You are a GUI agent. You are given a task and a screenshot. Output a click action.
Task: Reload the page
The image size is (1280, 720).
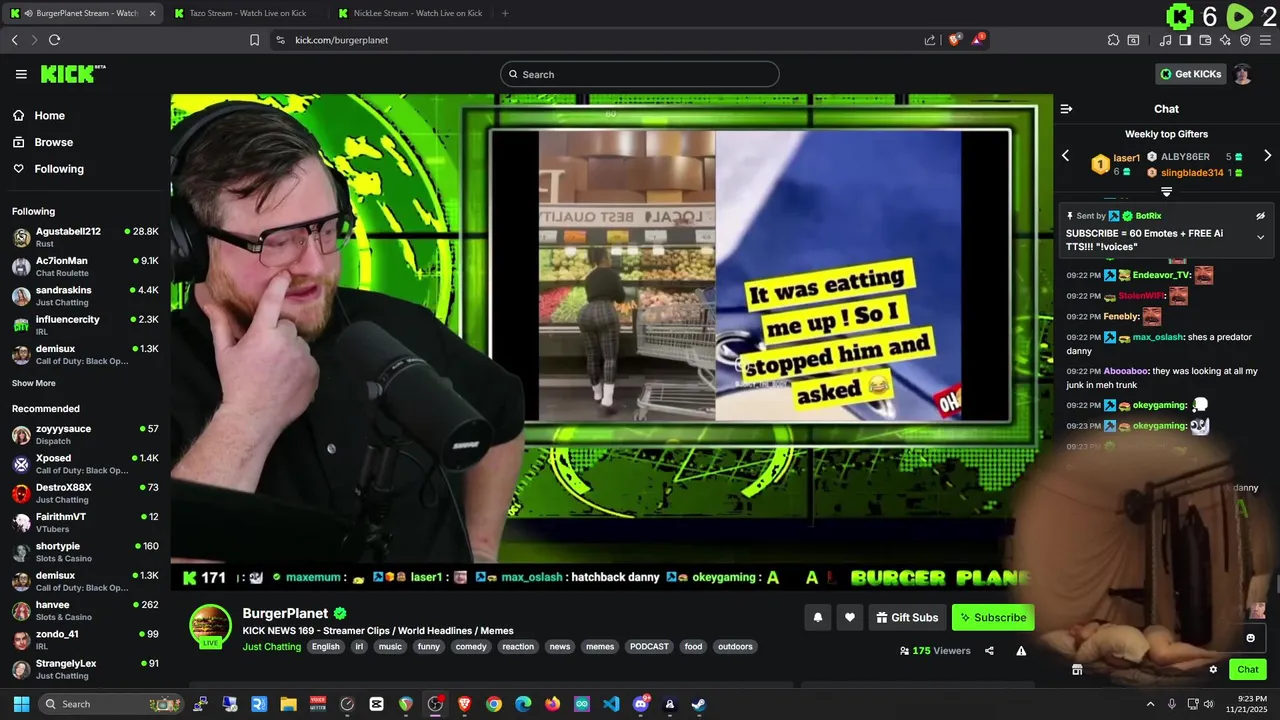click(x=54, y=40)
